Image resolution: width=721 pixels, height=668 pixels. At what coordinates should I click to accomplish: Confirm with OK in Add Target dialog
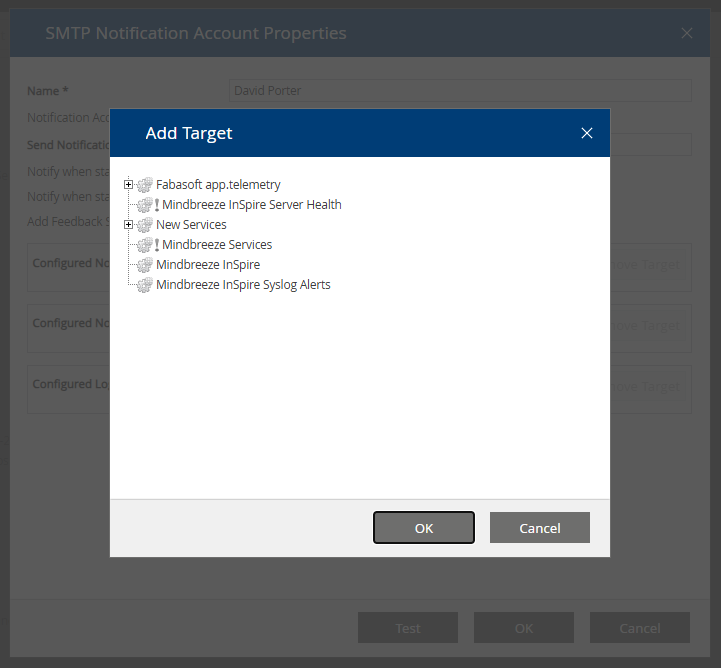(423, 528)
